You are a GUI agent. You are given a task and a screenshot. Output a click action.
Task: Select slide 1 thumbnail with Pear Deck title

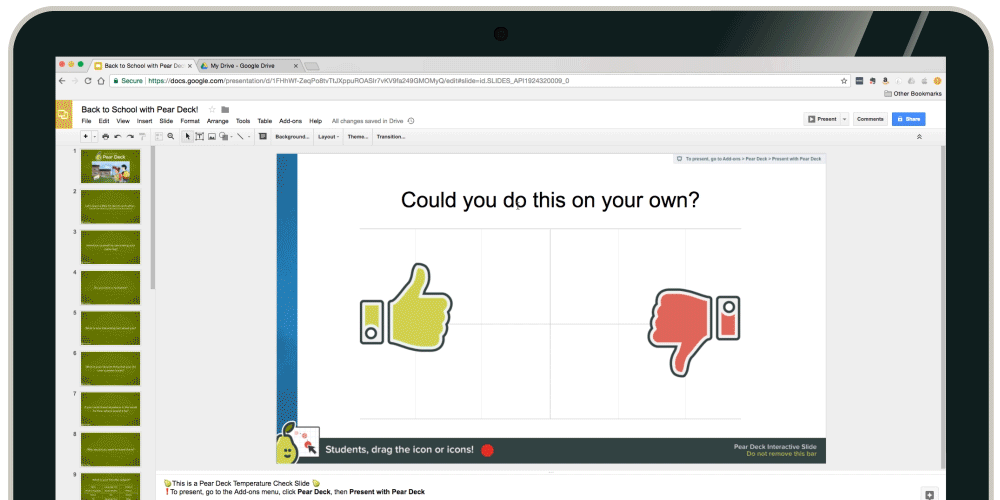click(x=110, y=166)
